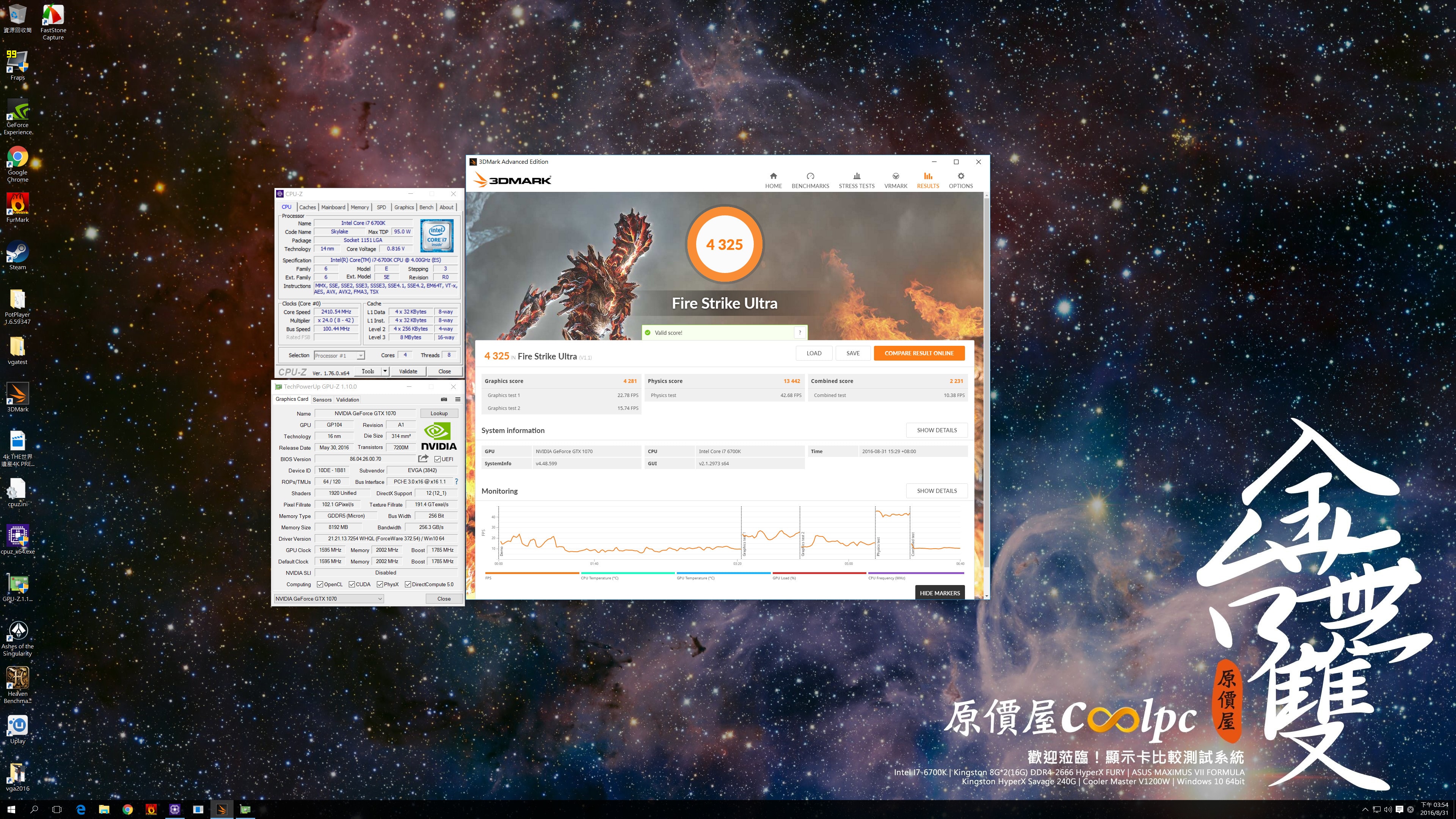1456x819 pixels.
Task: Toggle the UEFI checkbox in GPU-Z
Action: pos(438,459)
